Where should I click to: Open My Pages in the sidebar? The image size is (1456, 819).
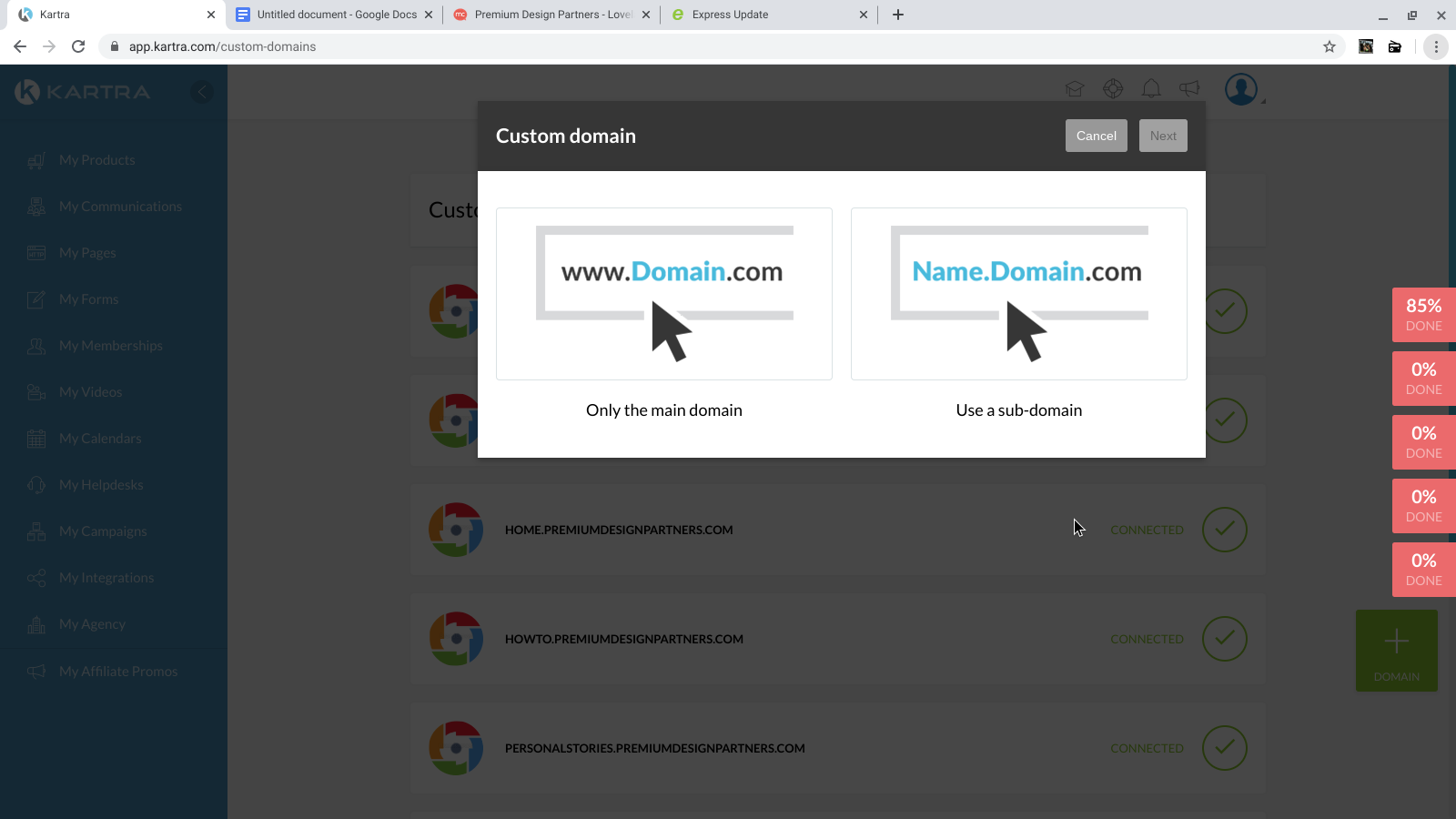point(87,253)
